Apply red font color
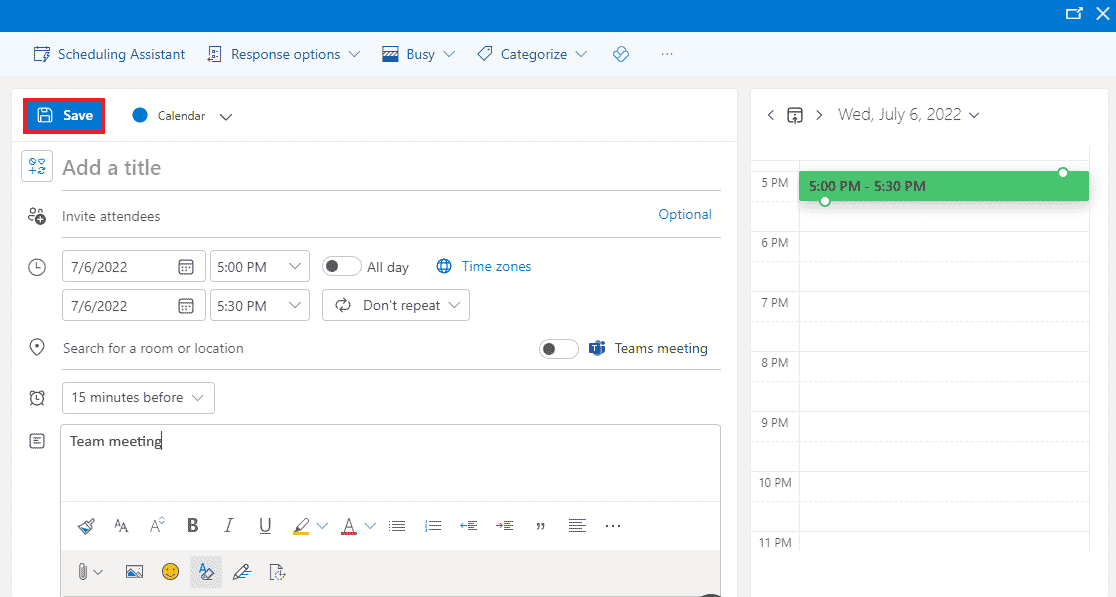The image size is (1116, 597). (x=349, y=526)
